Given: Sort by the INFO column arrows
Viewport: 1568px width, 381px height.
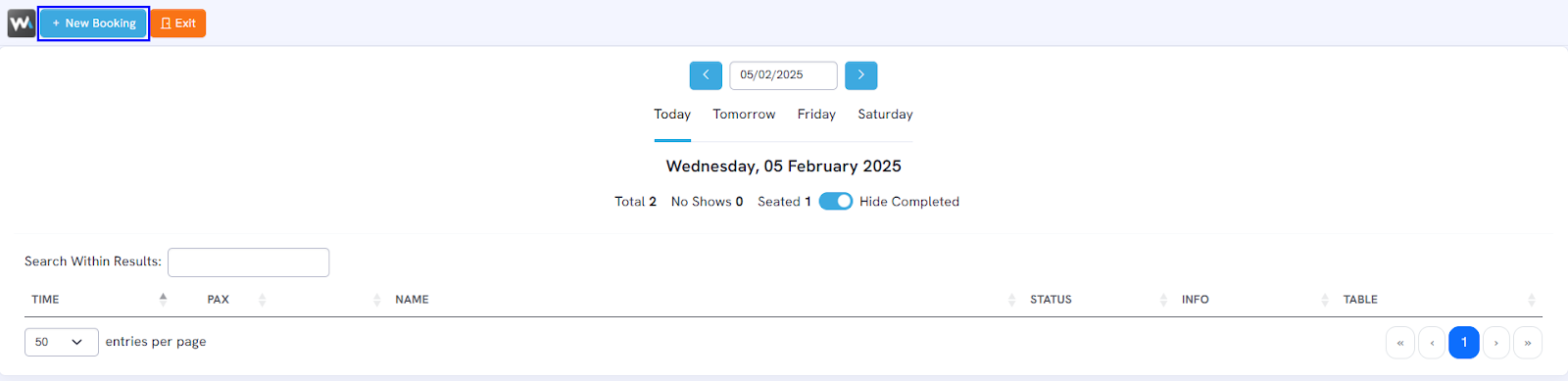Looking at the screenshot, I should tap(1325, 300).
